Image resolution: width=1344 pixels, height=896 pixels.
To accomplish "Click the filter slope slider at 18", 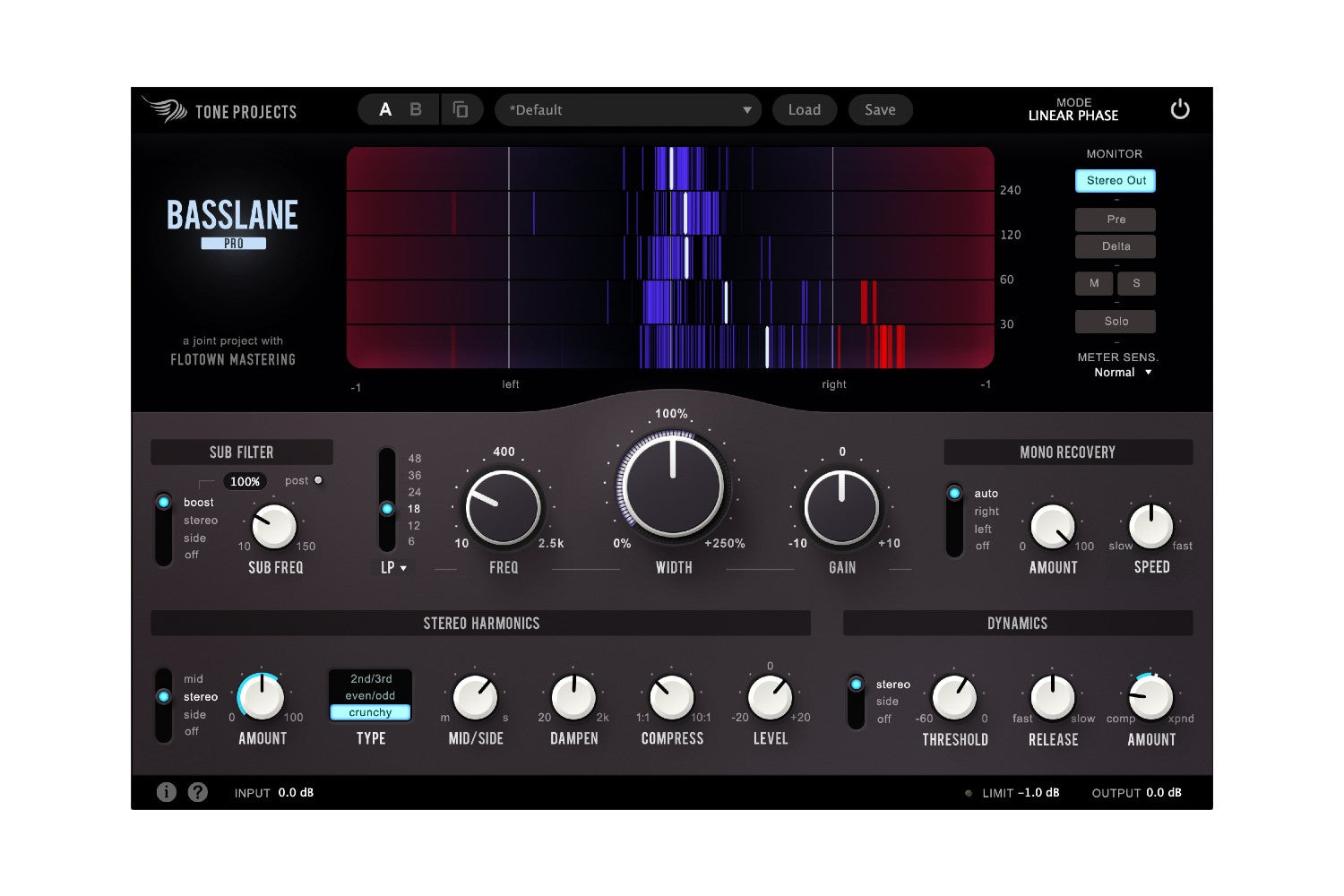I will pos(387,509).
